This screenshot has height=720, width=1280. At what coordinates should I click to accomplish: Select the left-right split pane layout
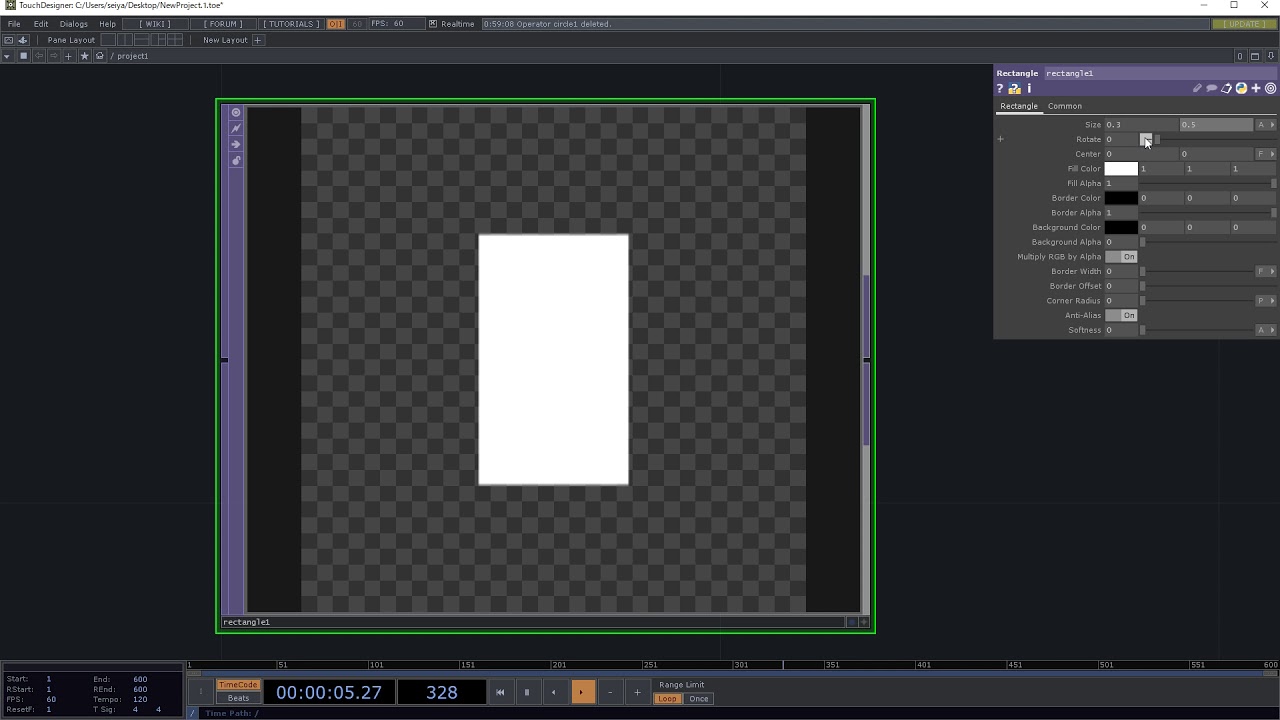[124, 40]
